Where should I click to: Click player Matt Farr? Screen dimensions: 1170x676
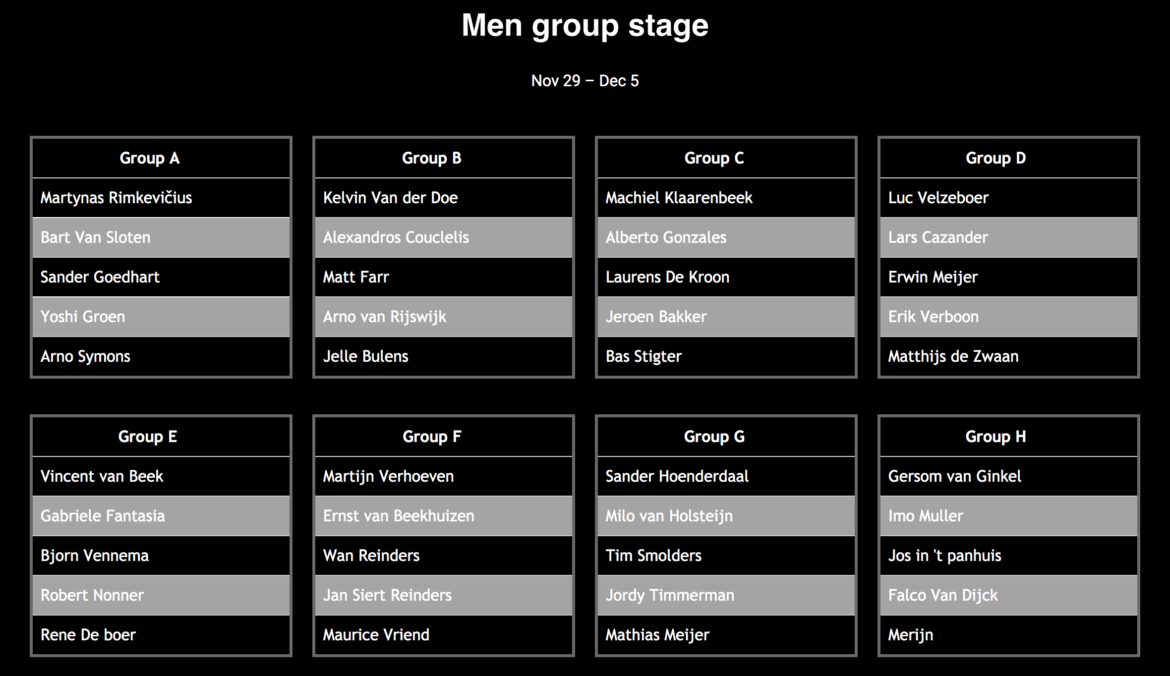click(x=356, y=277)
